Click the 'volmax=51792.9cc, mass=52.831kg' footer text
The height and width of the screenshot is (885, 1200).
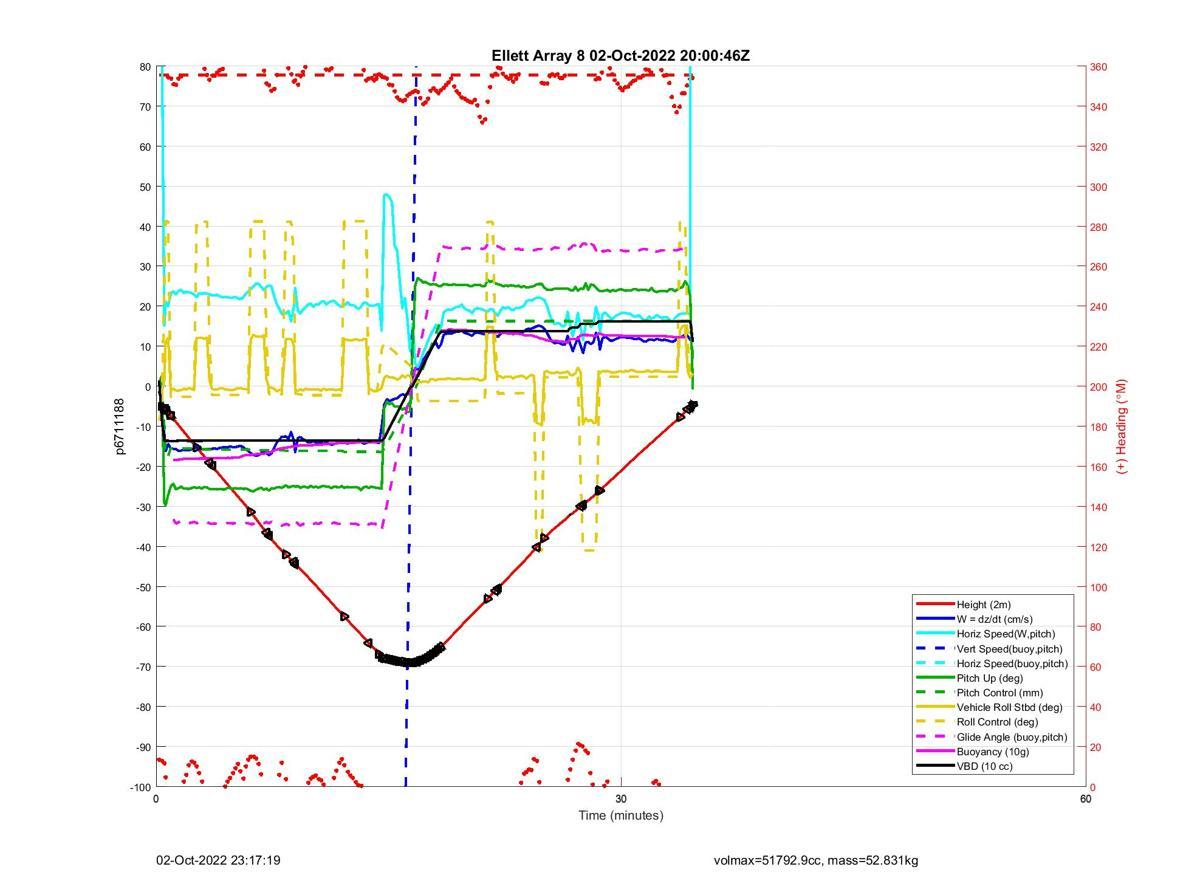coord(816,860)
